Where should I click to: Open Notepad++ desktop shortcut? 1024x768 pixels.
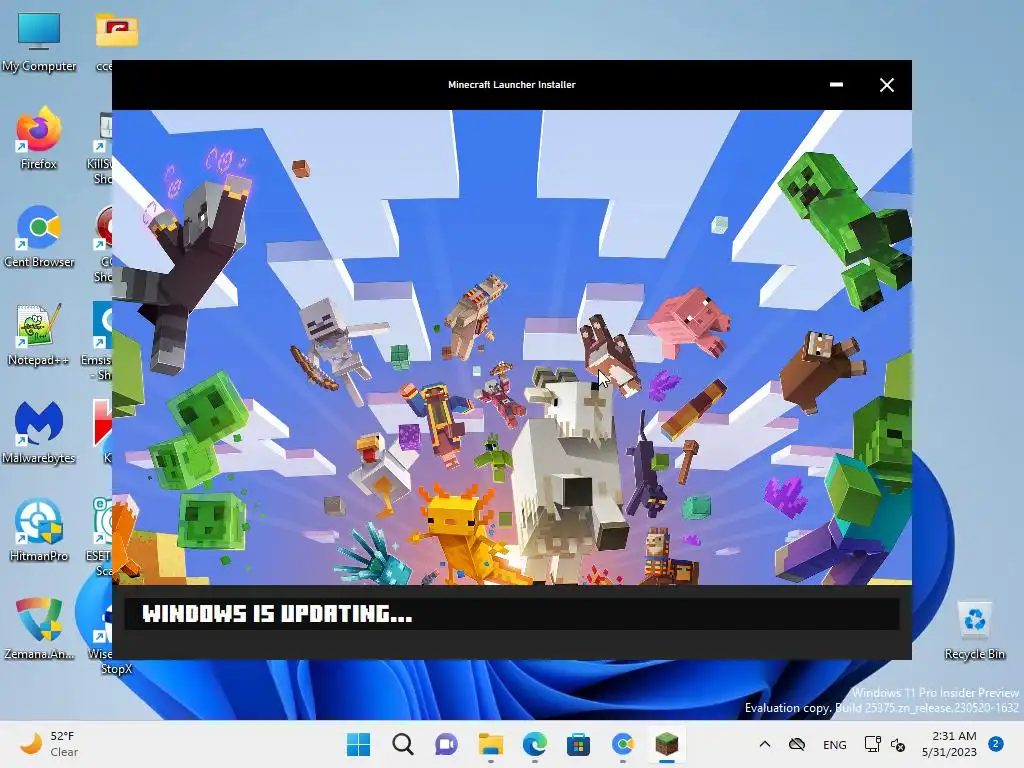pos(39,334)
